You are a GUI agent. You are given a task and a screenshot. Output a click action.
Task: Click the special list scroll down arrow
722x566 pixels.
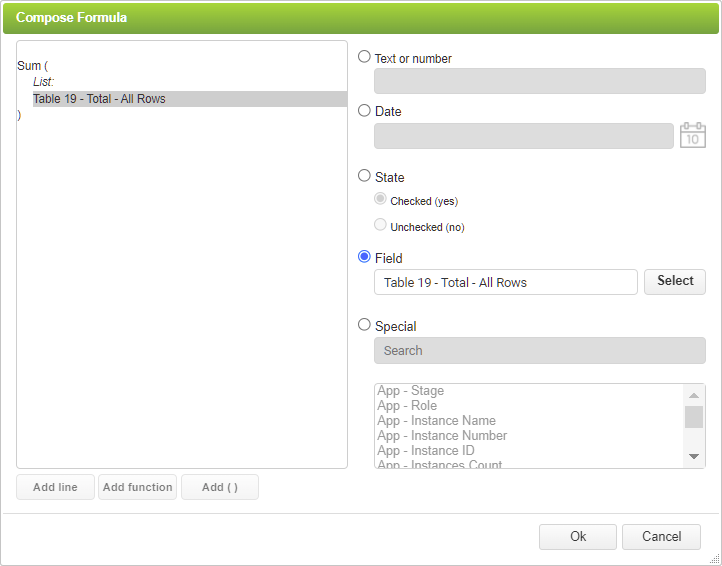pyautogui.click(x=694, y=456)
